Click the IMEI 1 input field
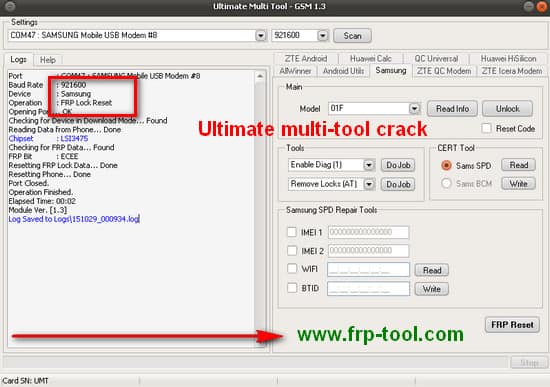 point(368,232)
